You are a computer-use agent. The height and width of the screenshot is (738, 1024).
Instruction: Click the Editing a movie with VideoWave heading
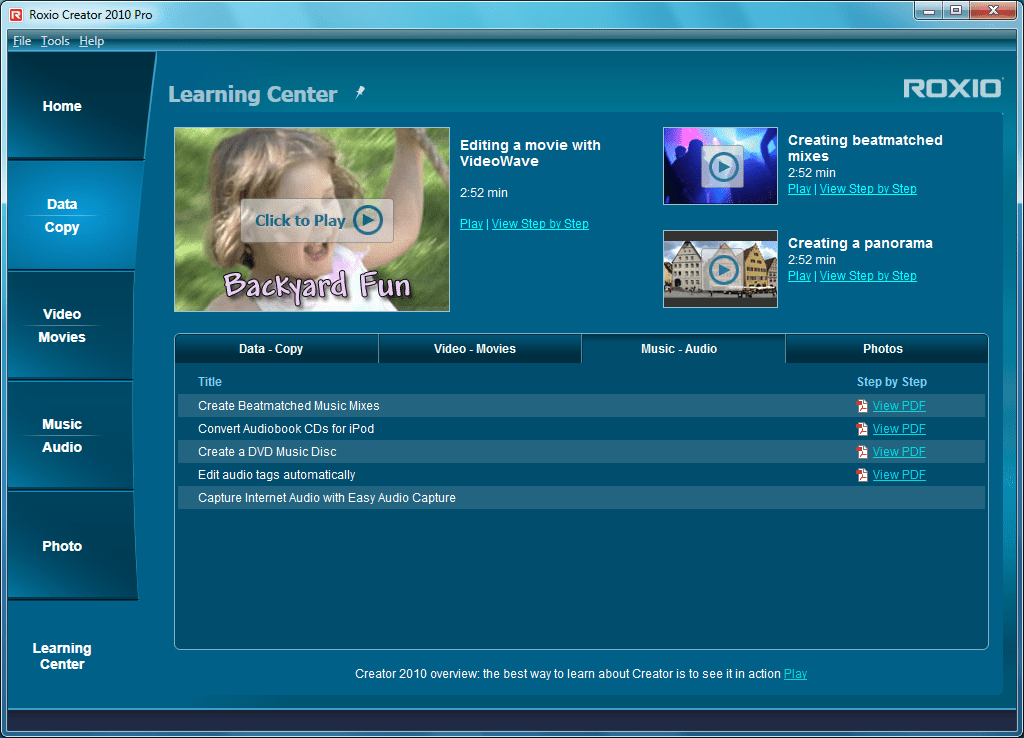pos(530,153)
